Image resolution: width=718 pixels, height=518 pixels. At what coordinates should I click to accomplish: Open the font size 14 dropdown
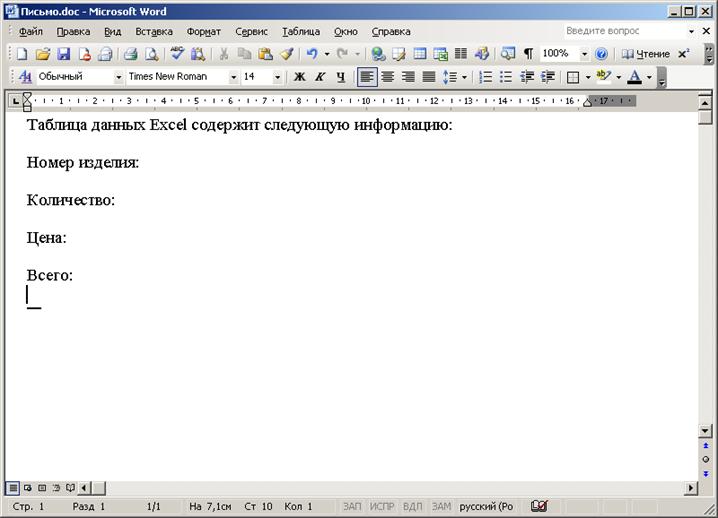277,77
